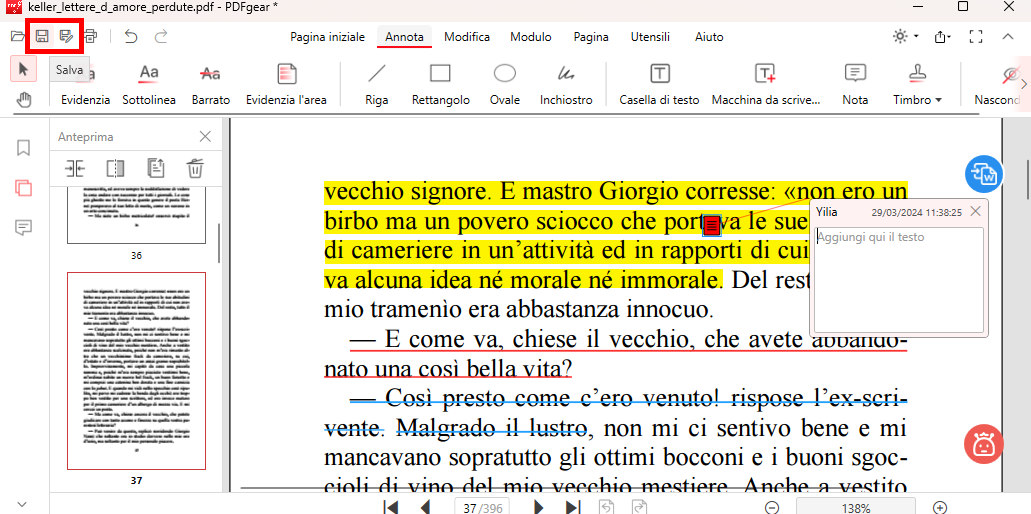Viewport: 1031px width, 514px height.
Task: Open the Utensili tab
Action: (x=650, y=37)
